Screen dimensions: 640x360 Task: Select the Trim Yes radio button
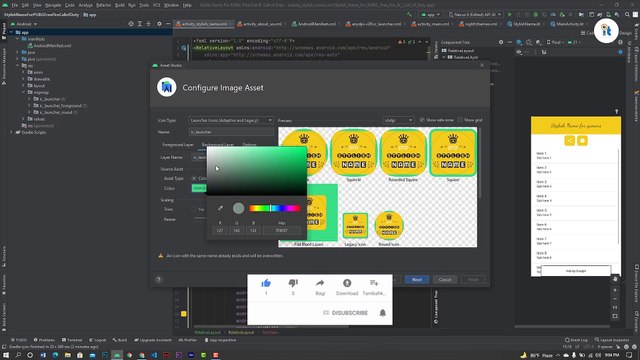[x=194, y=209]
